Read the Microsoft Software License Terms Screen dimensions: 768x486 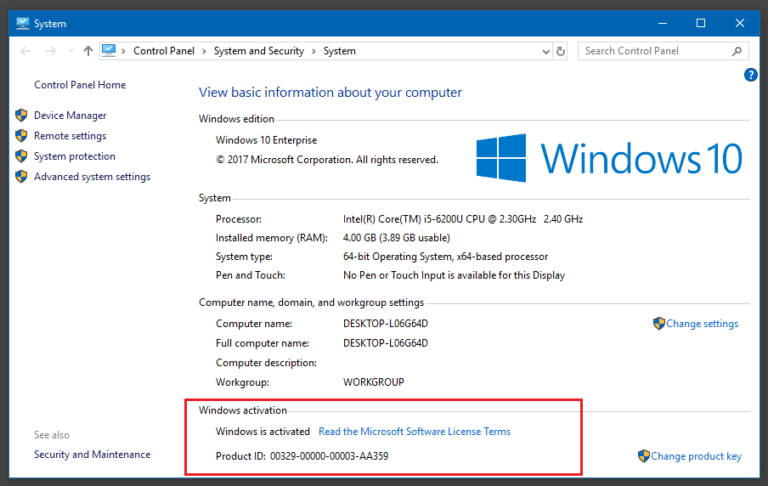(x=414, y=432)
